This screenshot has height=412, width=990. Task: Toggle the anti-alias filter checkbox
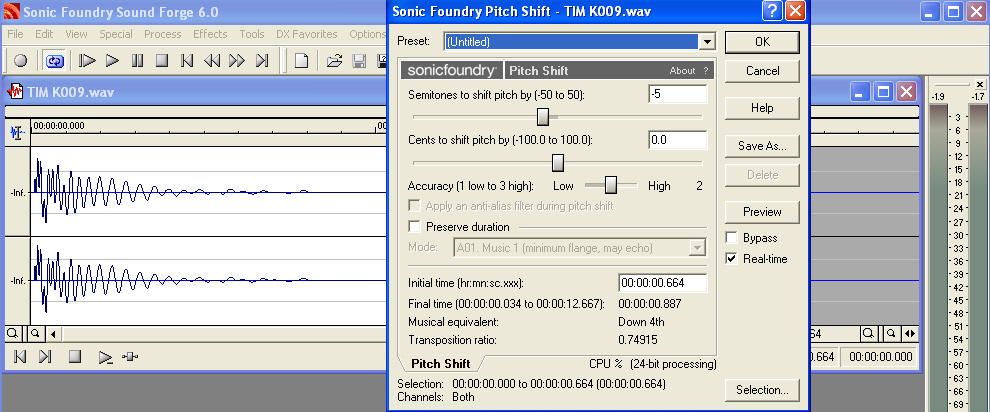415,206
